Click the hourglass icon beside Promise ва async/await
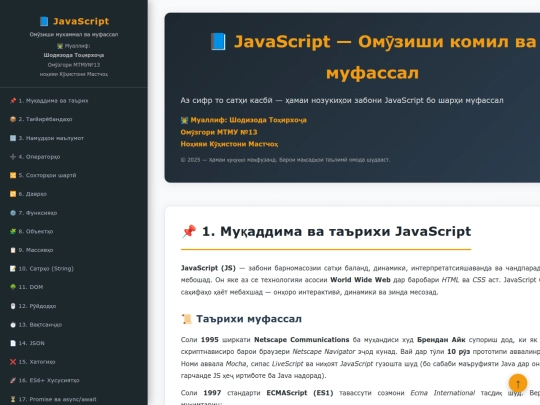This screenshot has width=540, height=405. pos(13,399)
